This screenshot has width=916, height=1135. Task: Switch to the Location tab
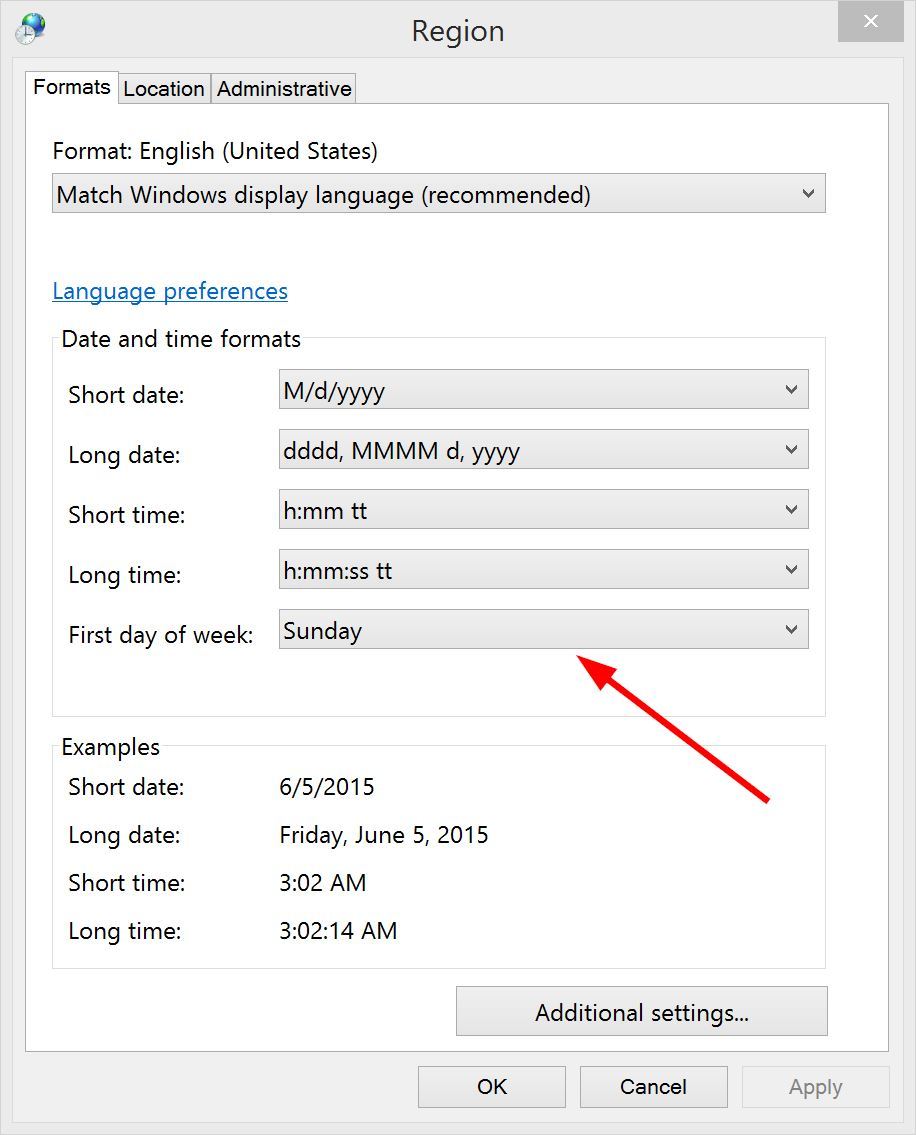pyautogui.click(x=164, y=89)
